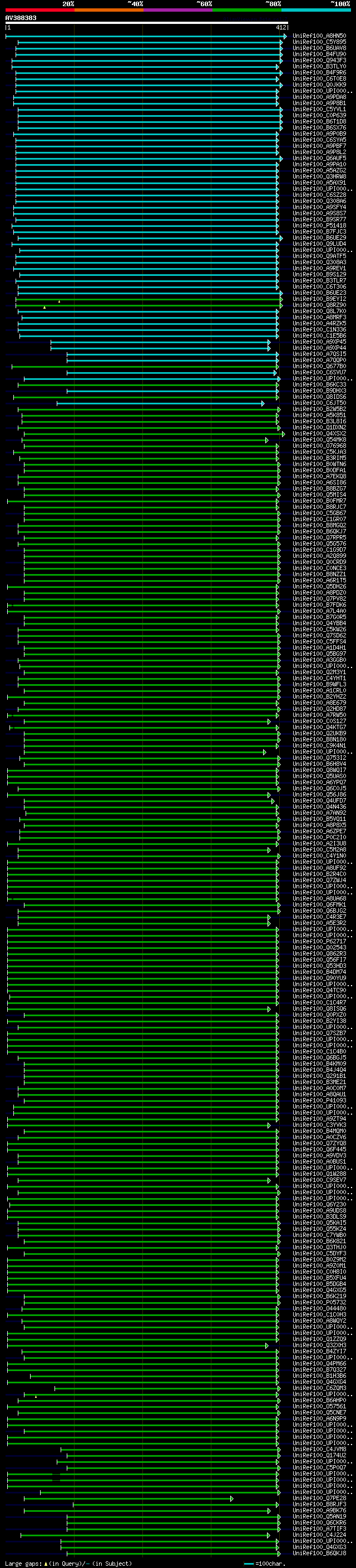
Task: Select hit label UniRef100_A9PDA8
Action: pos(319,97)
